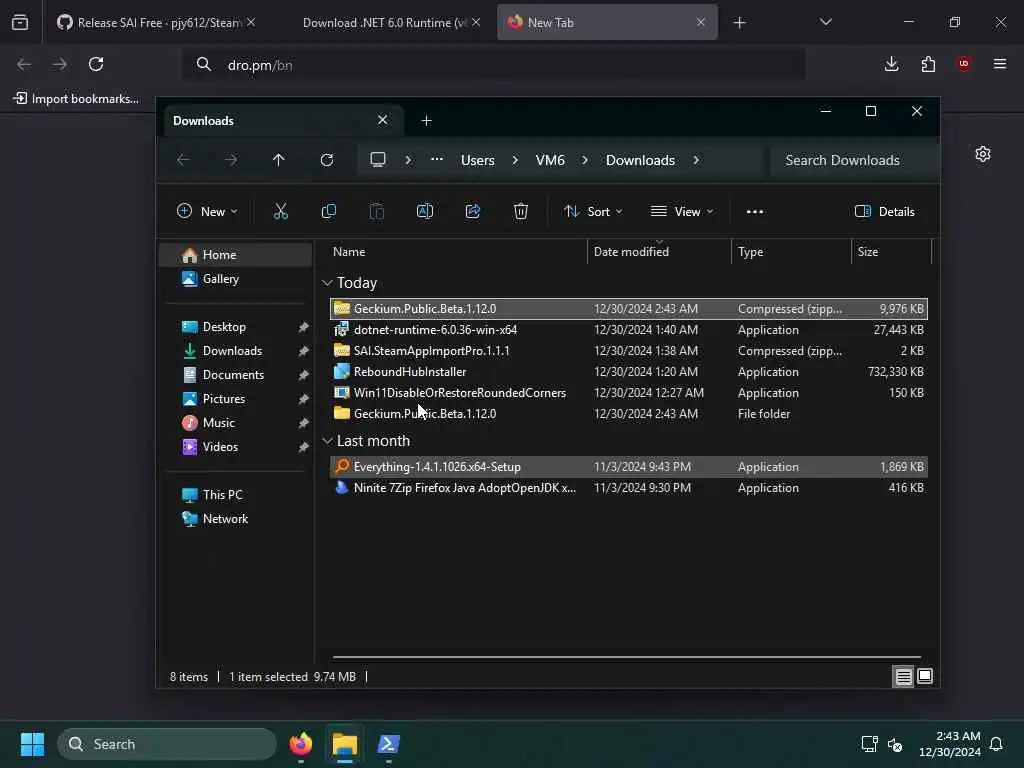Select the ReboundHubInstaller application file

click(629, 372)
